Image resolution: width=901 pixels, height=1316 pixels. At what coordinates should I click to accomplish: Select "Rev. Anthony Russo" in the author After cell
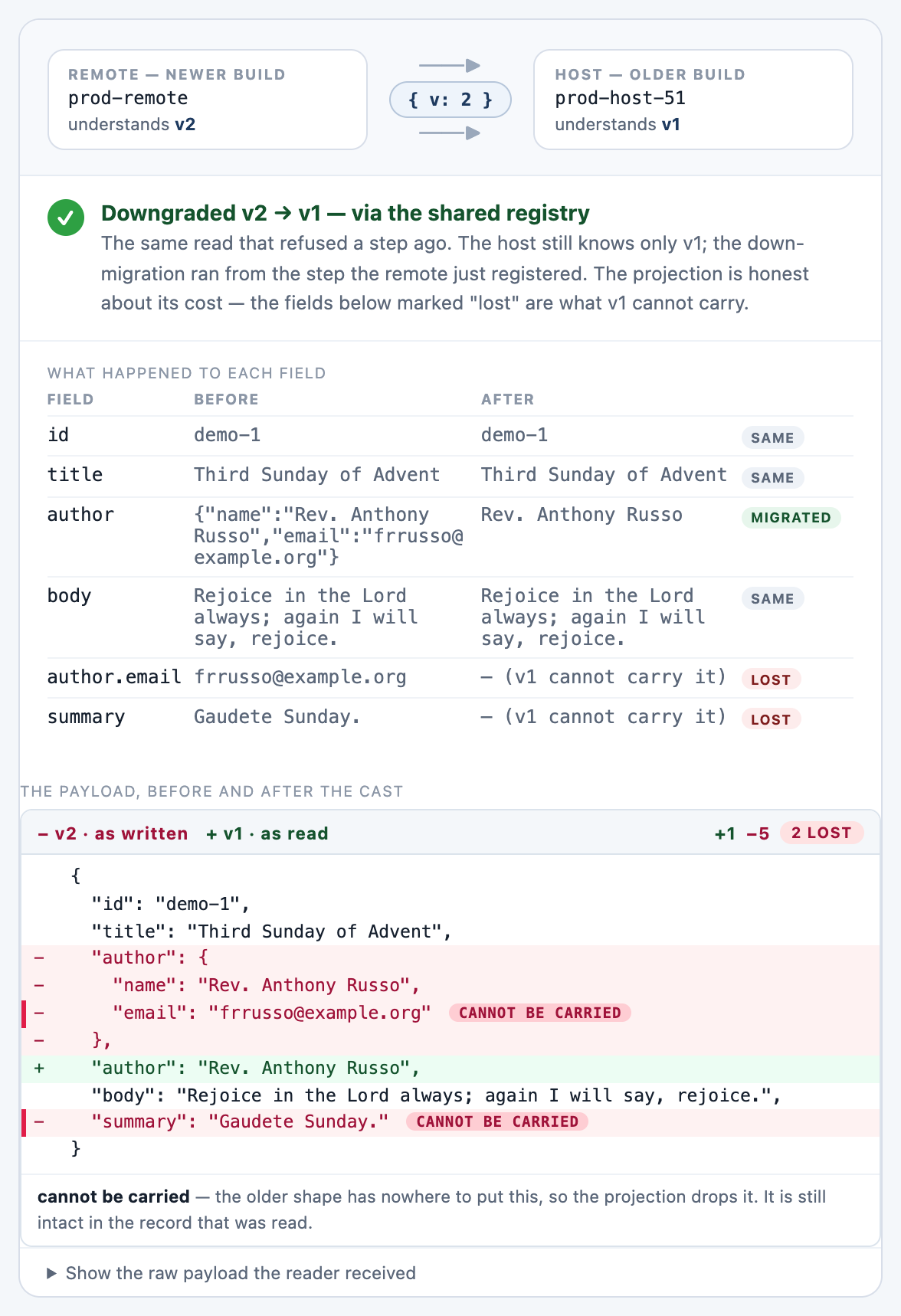tap(582, 515)
